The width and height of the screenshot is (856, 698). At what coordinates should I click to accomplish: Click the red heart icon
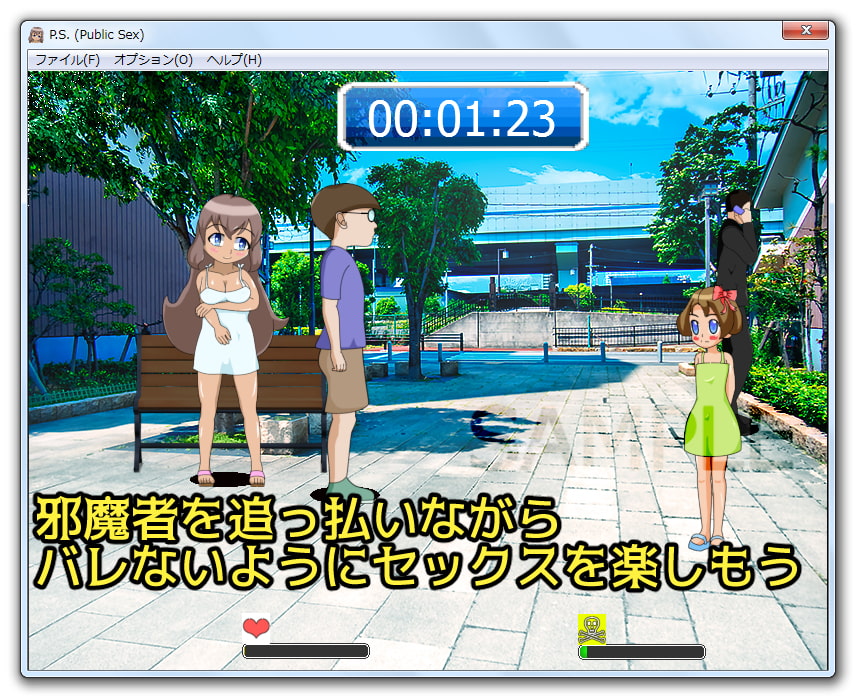pos(256,628)
